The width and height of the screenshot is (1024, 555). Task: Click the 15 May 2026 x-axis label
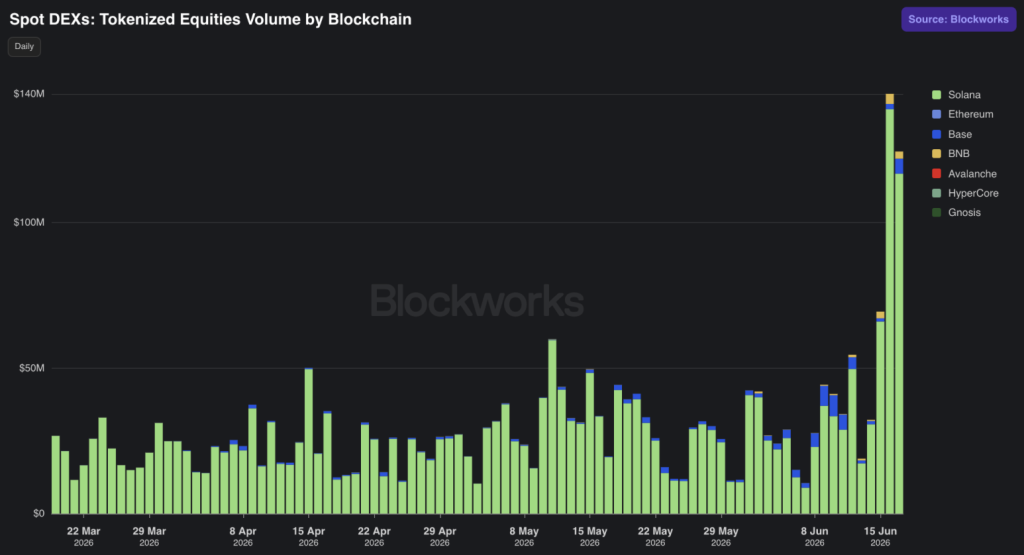point(590,536)
